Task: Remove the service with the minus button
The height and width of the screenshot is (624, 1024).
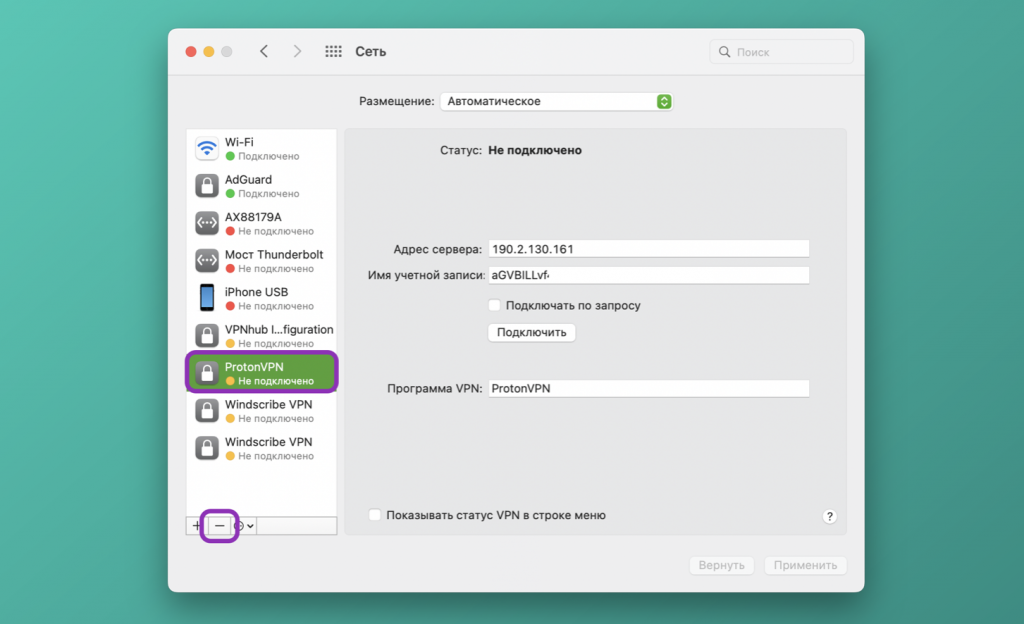Action: click(219, 525)
